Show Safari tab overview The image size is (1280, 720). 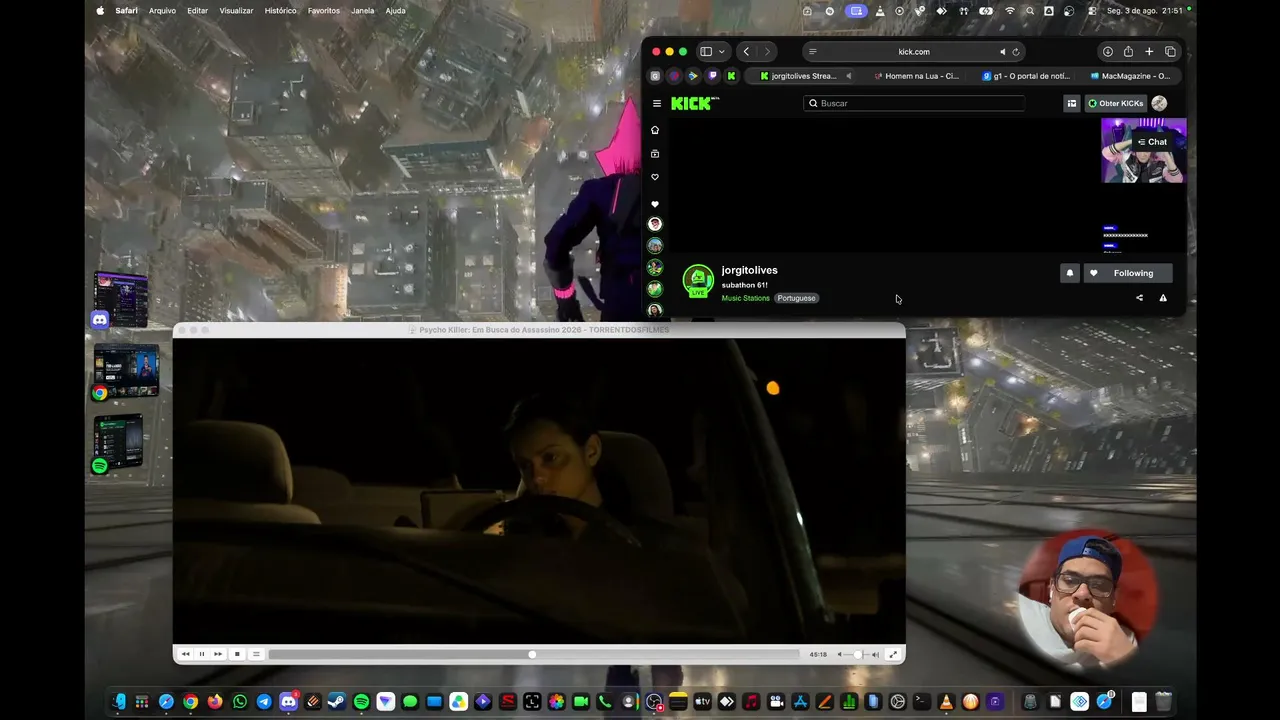pyautogui.click(x=1171, y=52)
